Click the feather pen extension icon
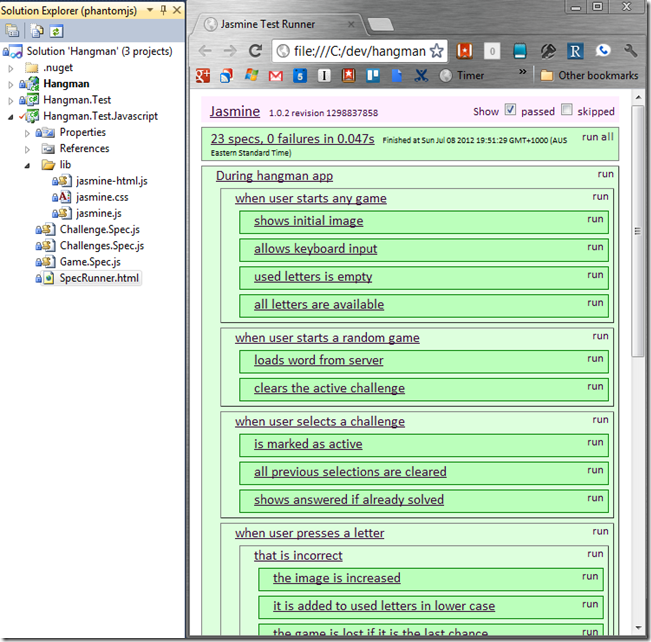 pos(548,51)
